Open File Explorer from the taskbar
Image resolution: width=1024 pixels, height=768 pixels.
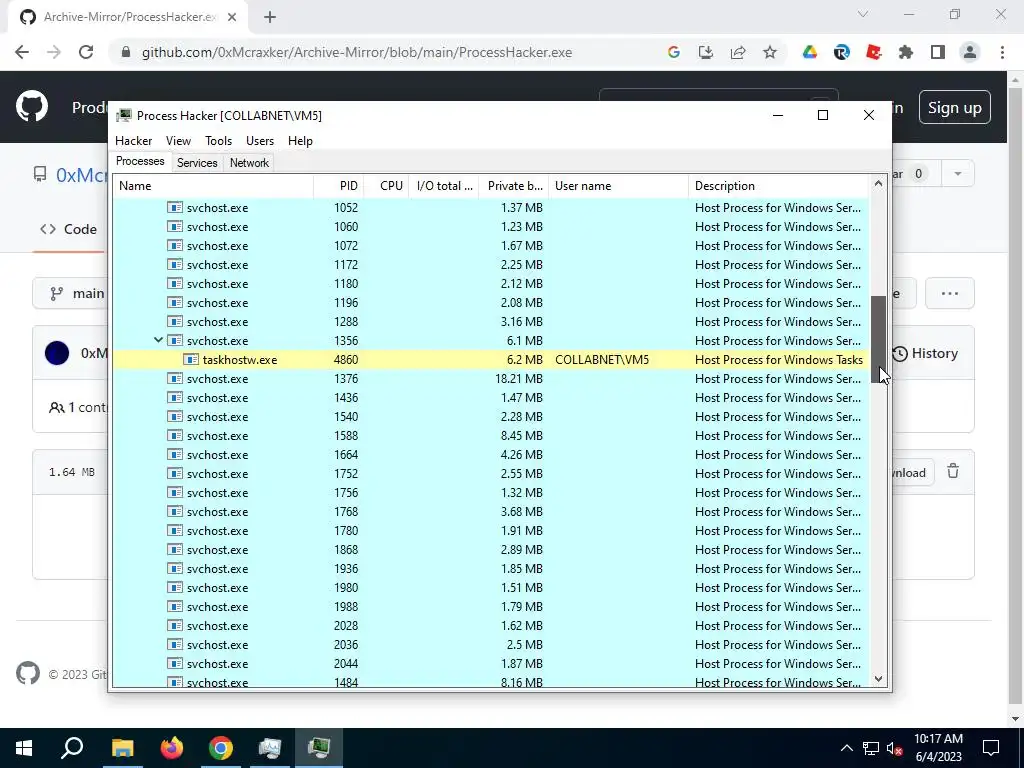122,748
